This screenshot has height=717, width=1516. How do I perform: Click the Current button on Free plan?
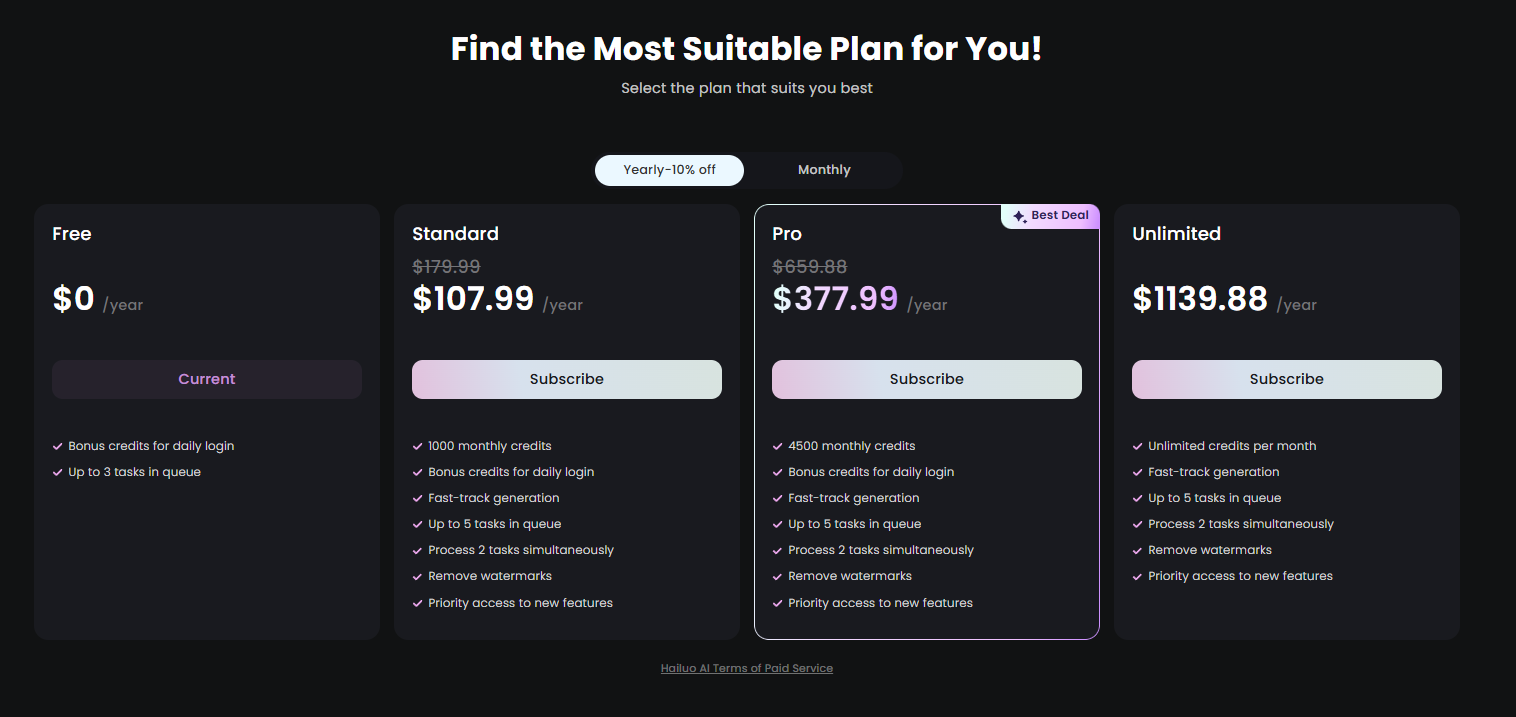point(207,379)
